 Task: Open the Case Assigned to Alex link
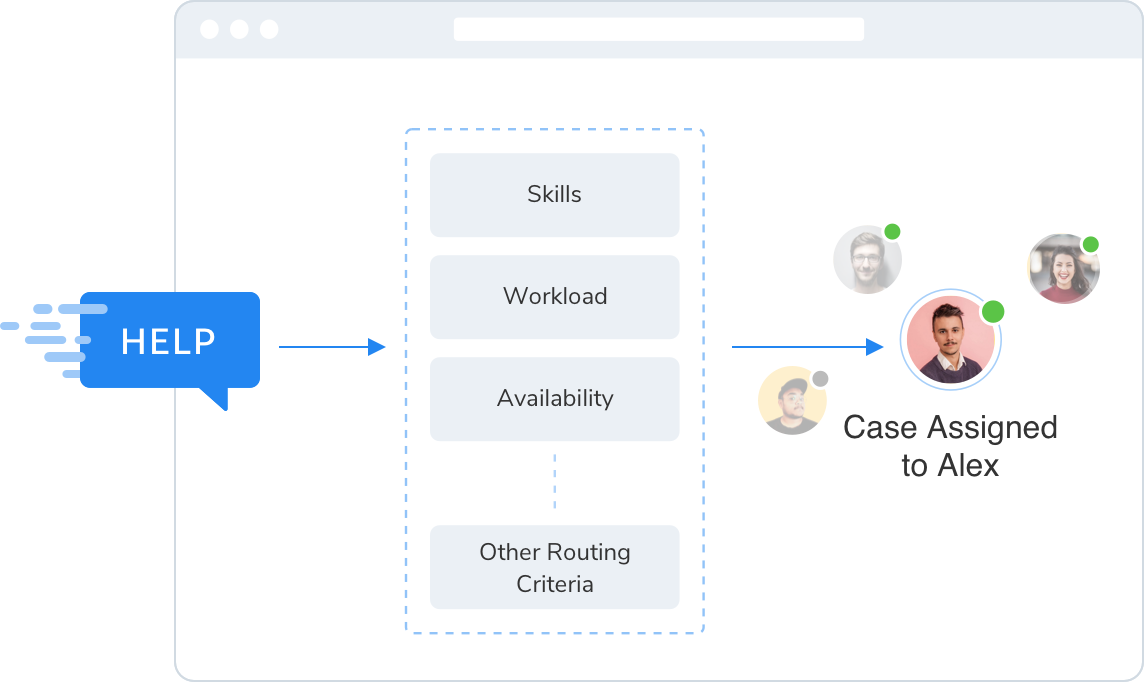tap(951, 445)
